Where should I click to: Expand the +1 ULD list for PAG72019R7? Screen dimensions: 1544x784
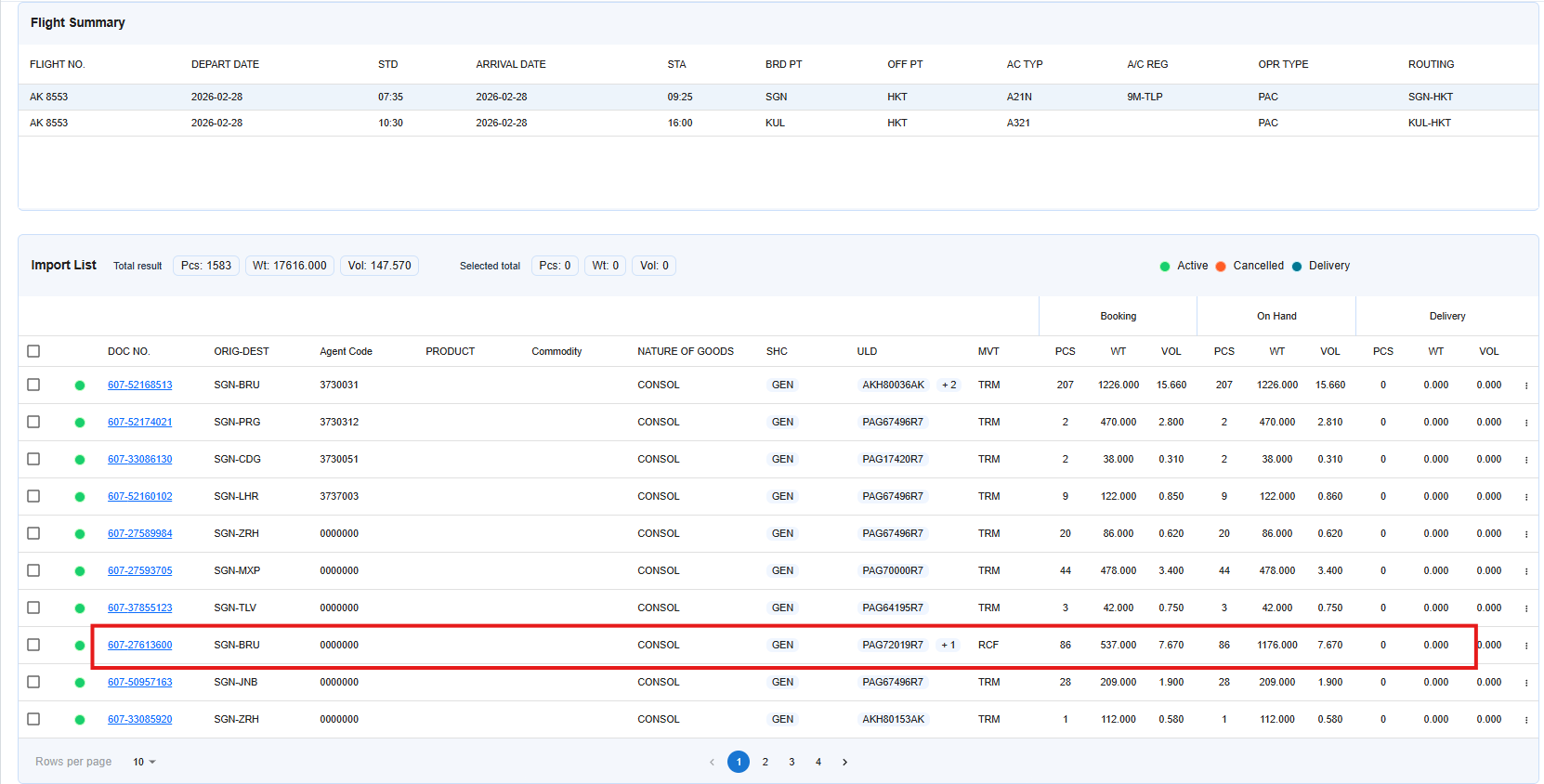pos(948,645)
